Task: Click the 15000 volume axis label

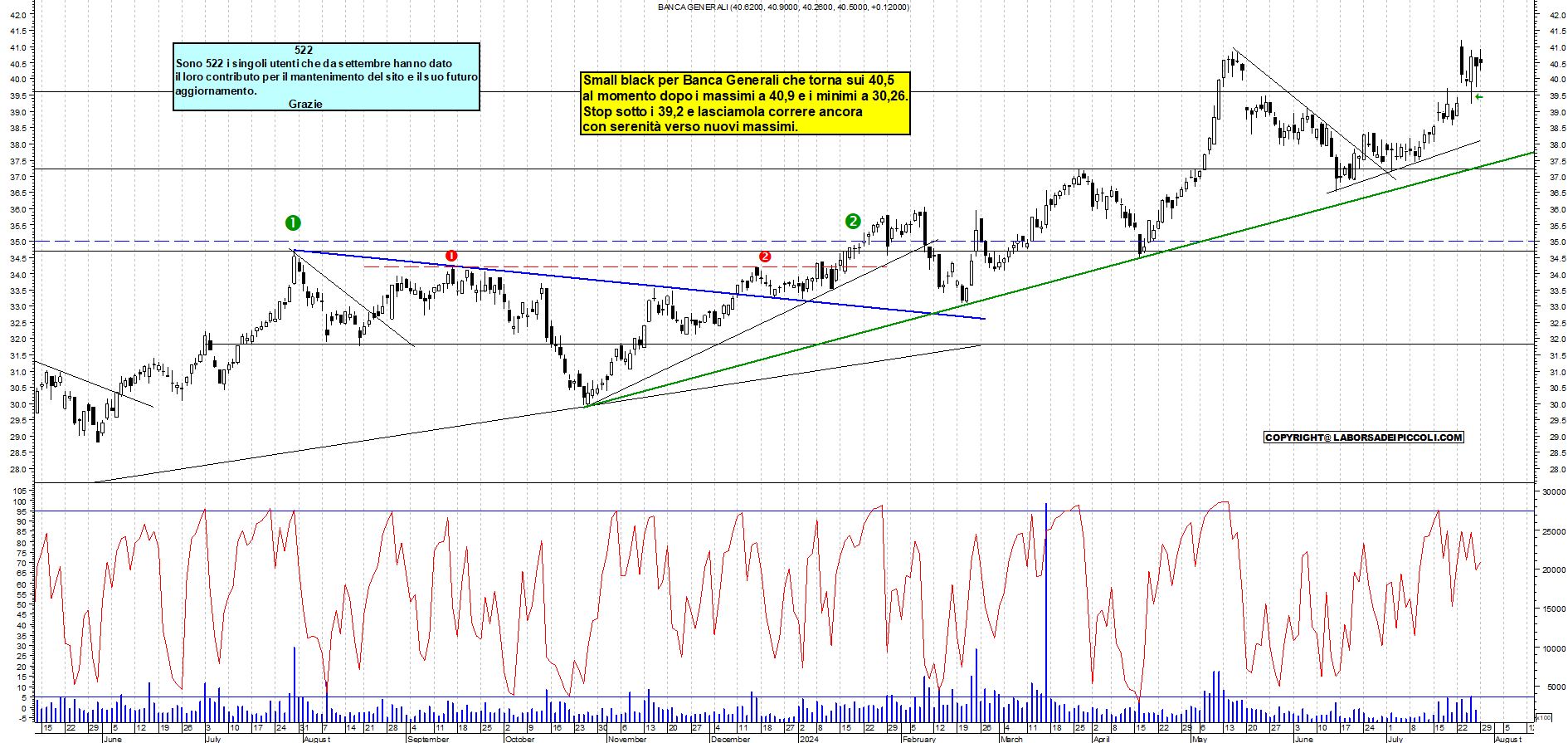Action: pyautogui.click(x=1554, y=609)
